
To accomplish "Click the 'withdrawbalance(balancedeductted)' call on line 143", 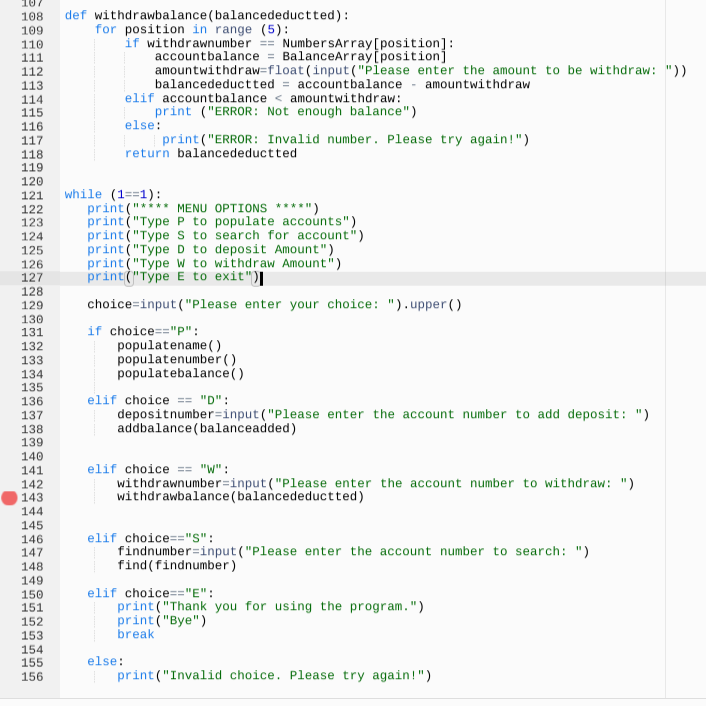I will coord(240,496).
